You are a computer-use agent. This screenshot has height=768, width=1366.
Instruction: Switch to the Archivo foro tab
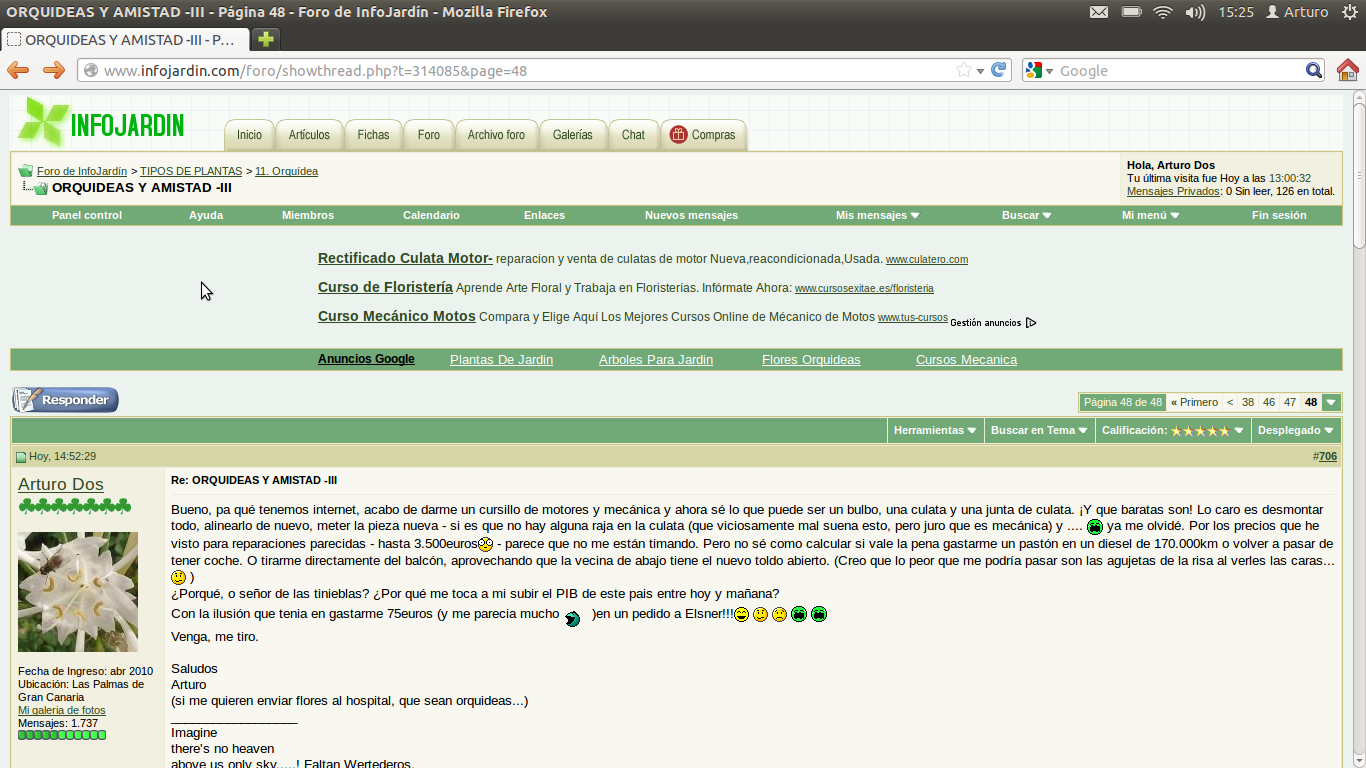coord(496,135)
